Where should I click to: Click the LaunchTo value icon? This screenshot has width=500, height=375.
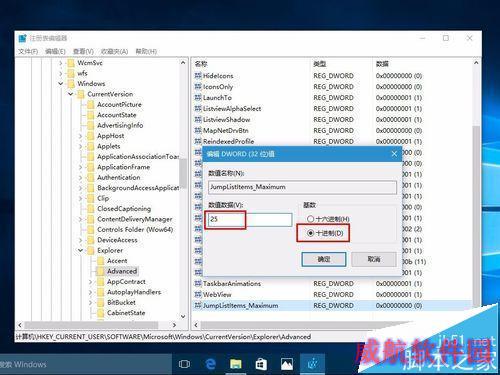[x=198, y=98]
